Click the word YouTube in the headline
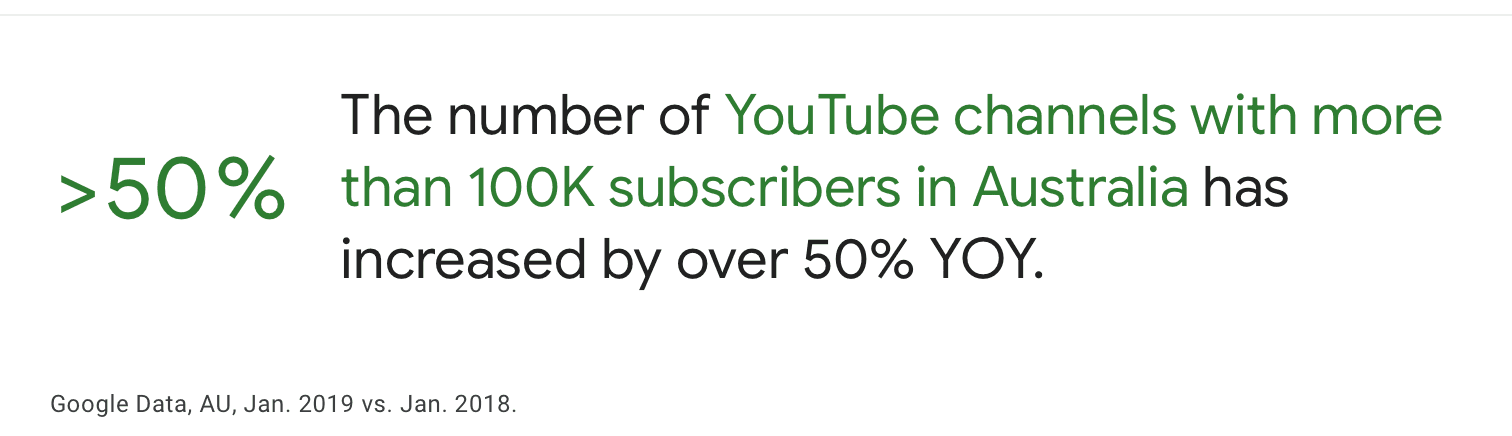The width and height of the screenshot is (1512, 436). coord(831,117)
